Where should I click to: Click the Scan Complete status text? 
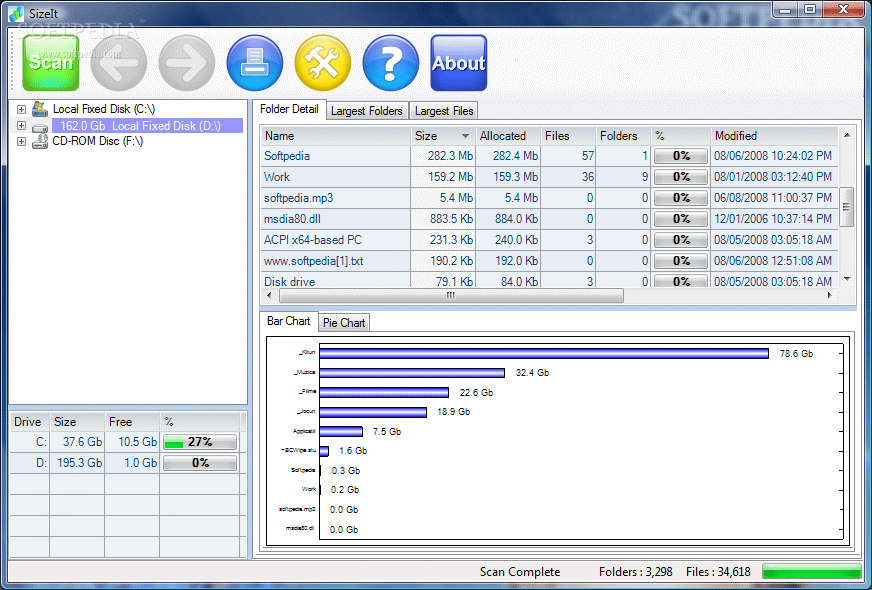(x=520, y=572)
